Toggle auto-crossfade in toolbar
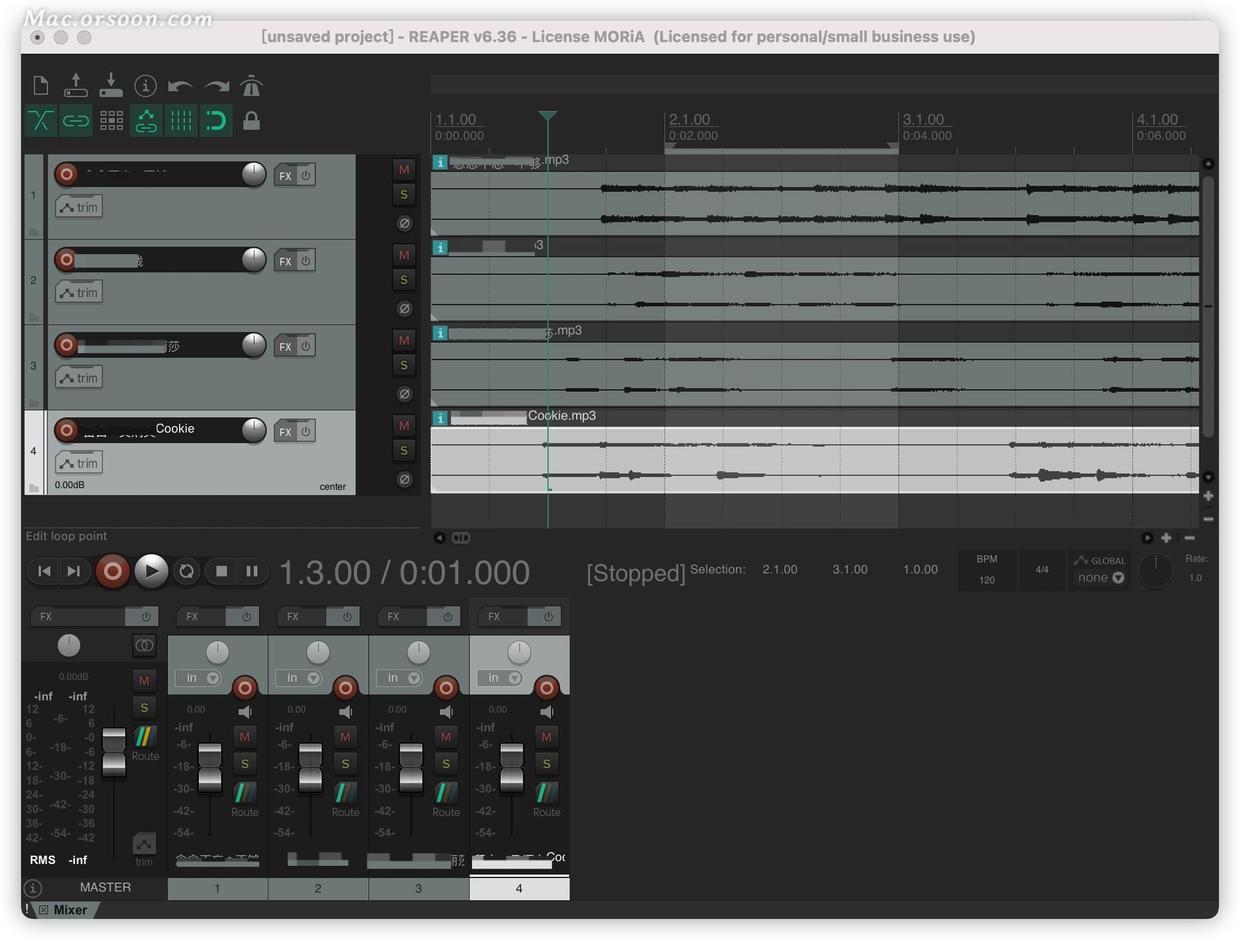 (41, 121)
